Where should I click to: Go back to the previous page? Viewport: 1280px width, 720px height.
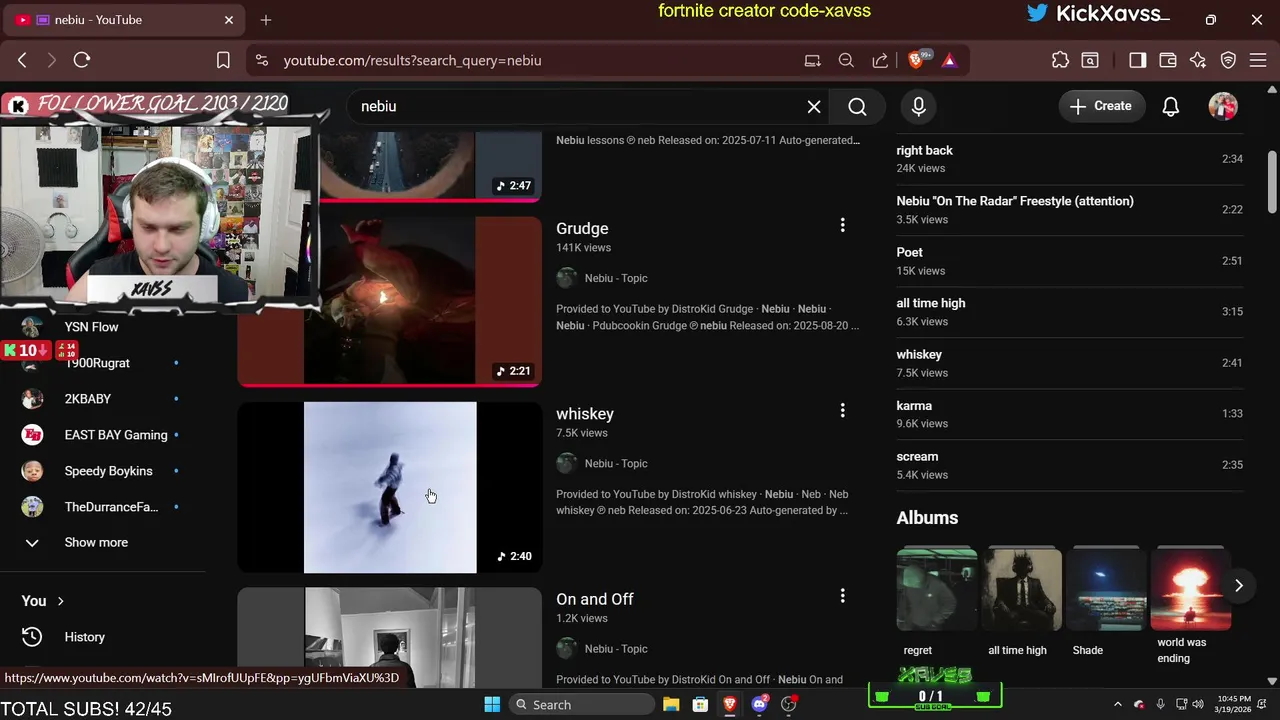22,60
